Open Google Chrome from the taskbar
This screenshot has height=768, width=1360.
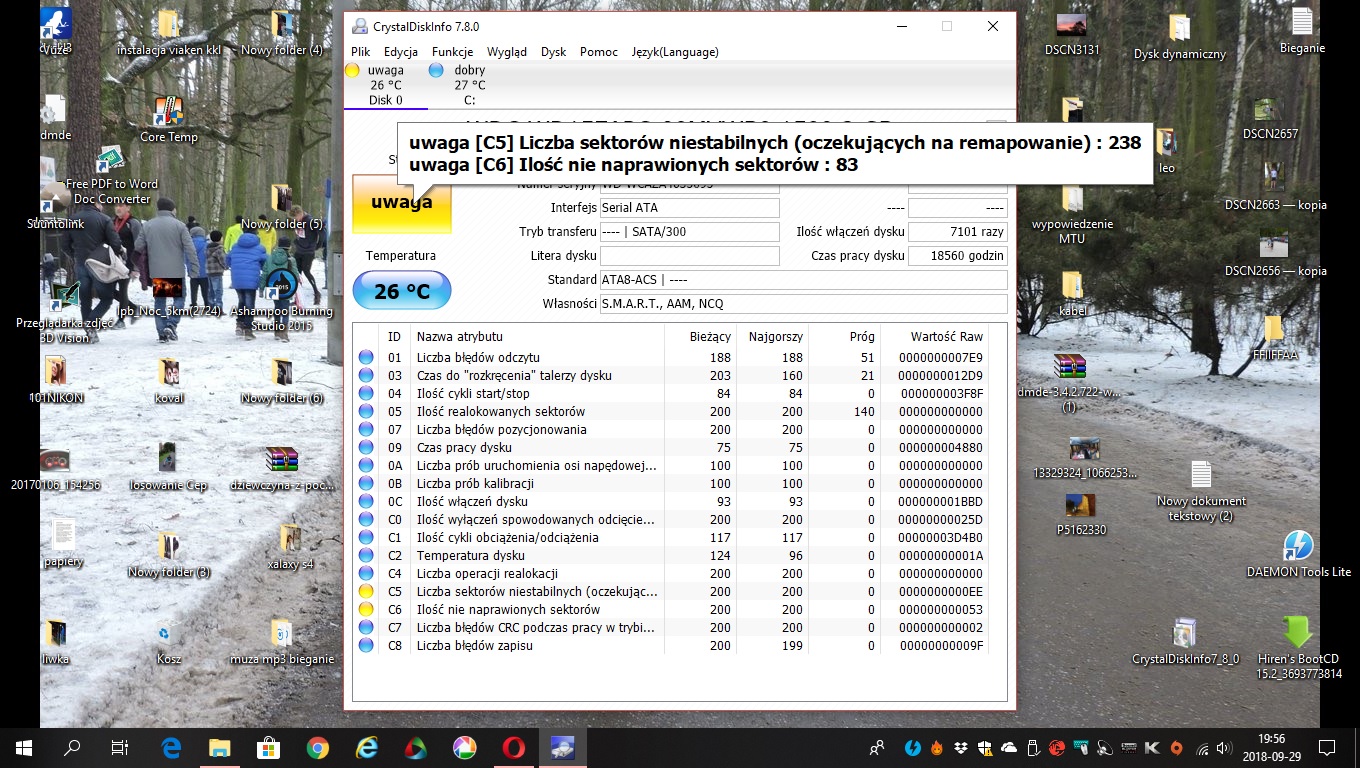pos(318,748)
